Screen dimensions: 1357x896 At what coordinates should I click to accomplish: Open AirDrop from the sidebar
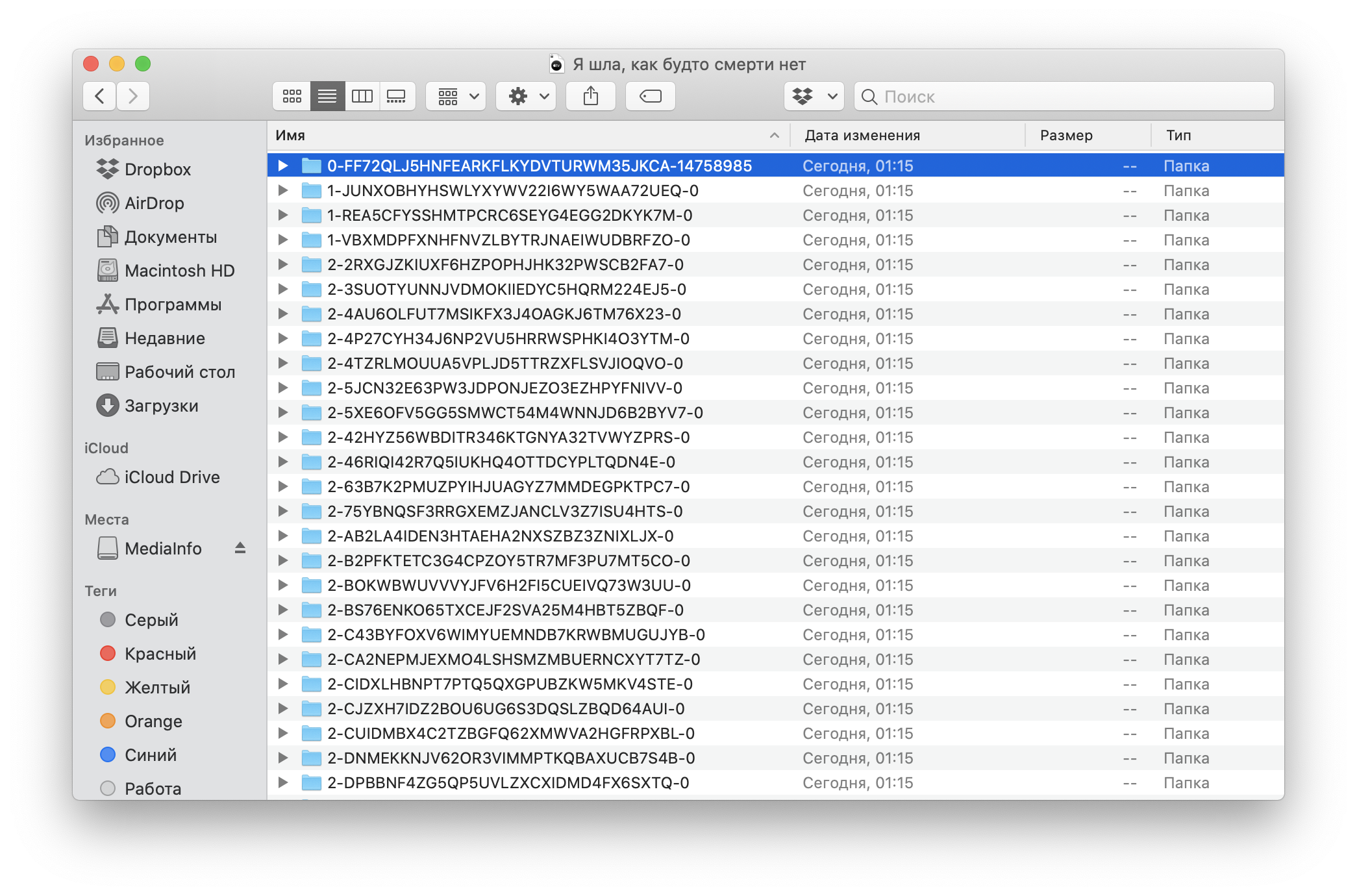154,203
